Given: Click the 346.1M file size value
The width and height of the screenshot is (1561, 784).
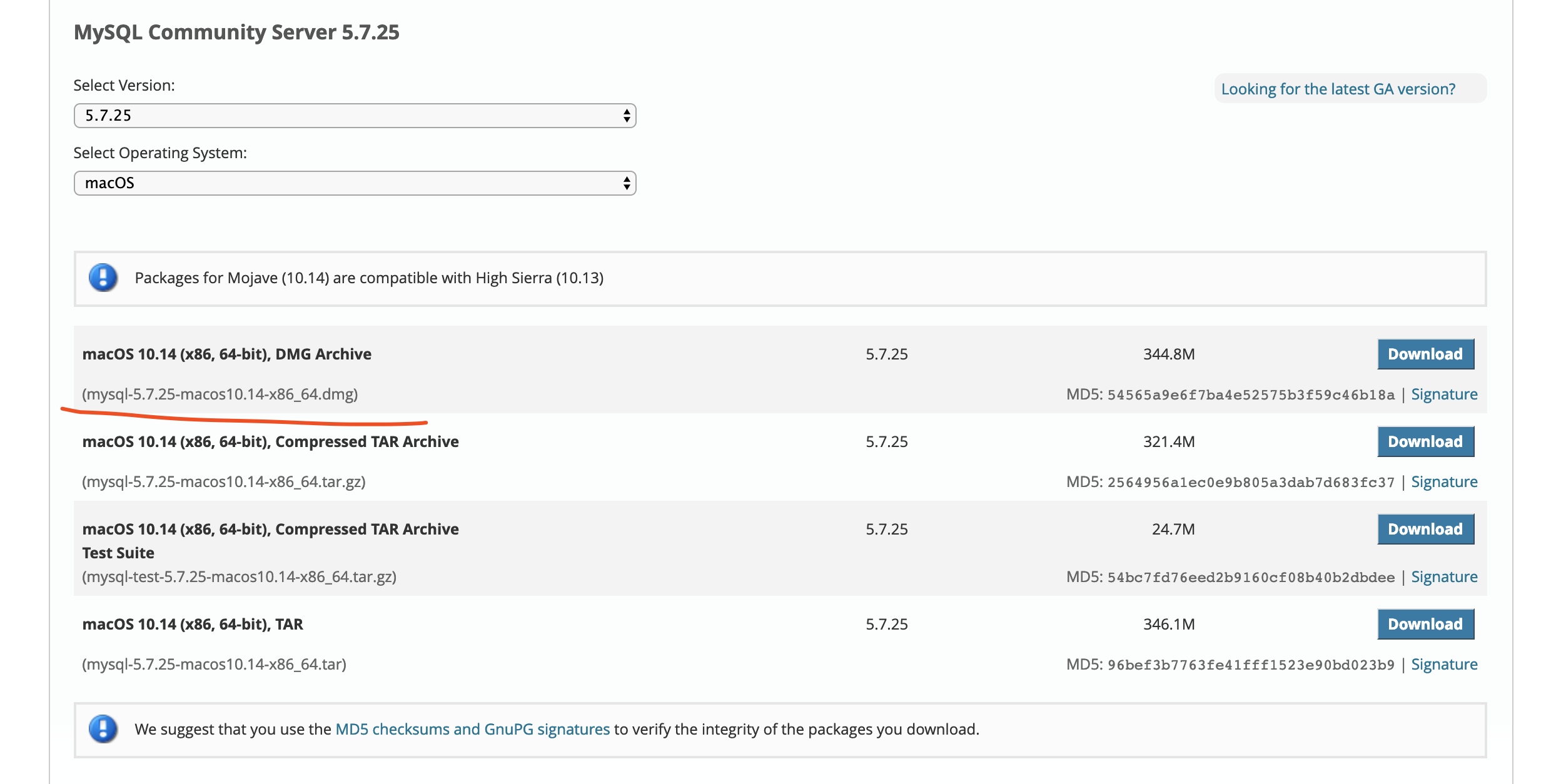Looking at the screenshot, I should (1169, 625).
